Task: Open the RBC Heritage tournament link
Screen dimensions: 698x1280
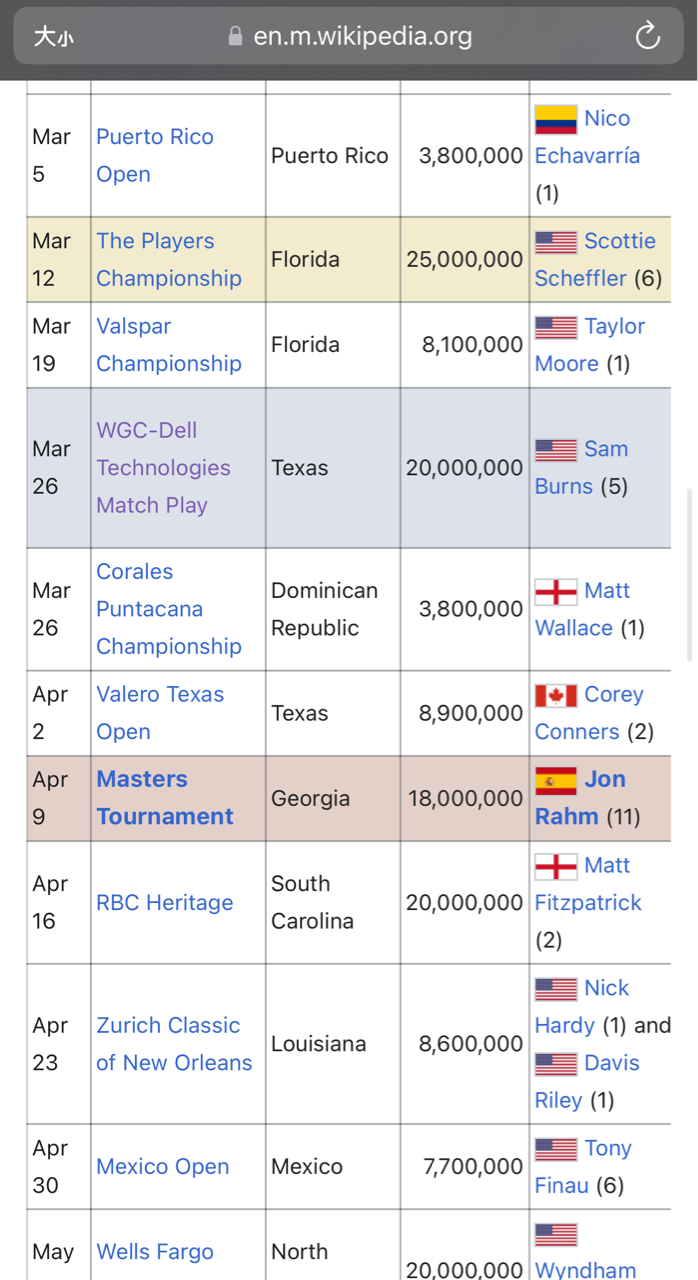Action: tap(165, 903)
